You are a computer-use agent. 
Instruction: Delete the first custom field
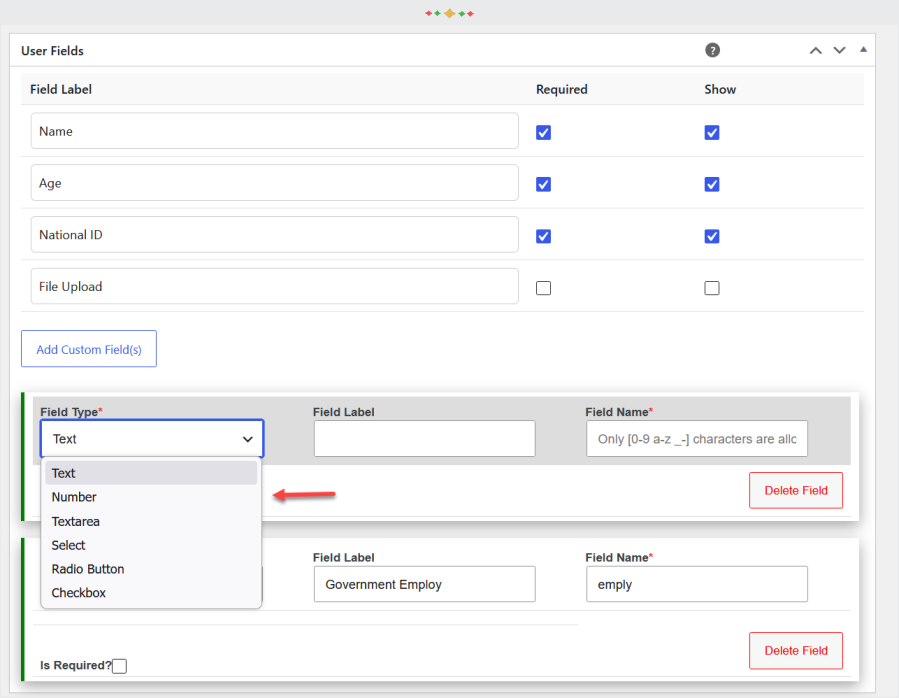tap(796, 490)
